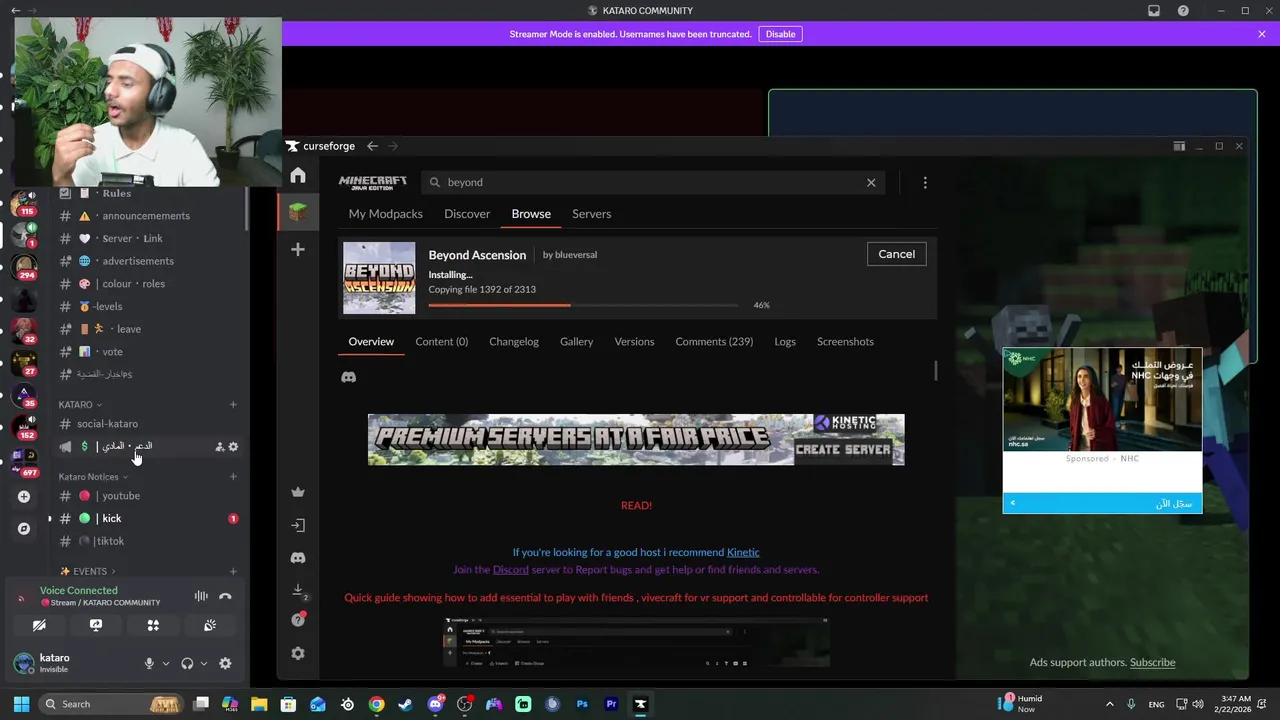Cancel the Beyond Ascension installation

tap(896, 254)
